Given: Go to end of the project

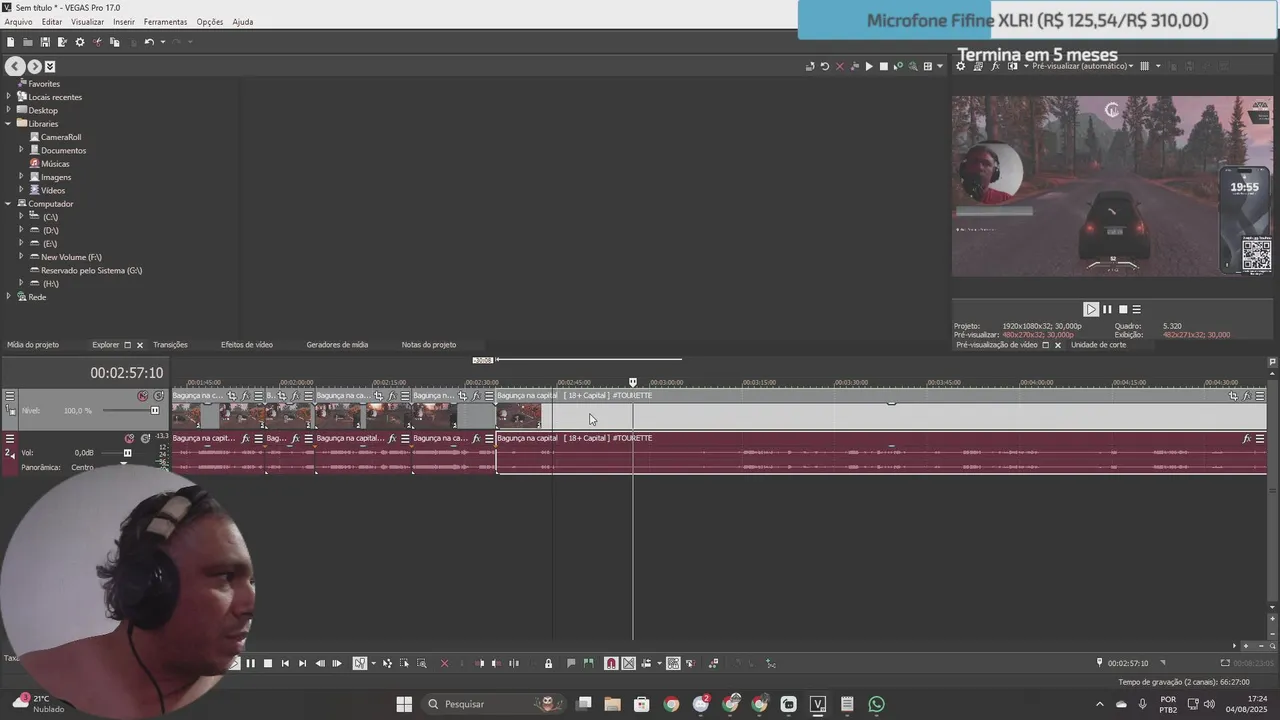Looking at the screenshot, I should [x=302, y=663].
